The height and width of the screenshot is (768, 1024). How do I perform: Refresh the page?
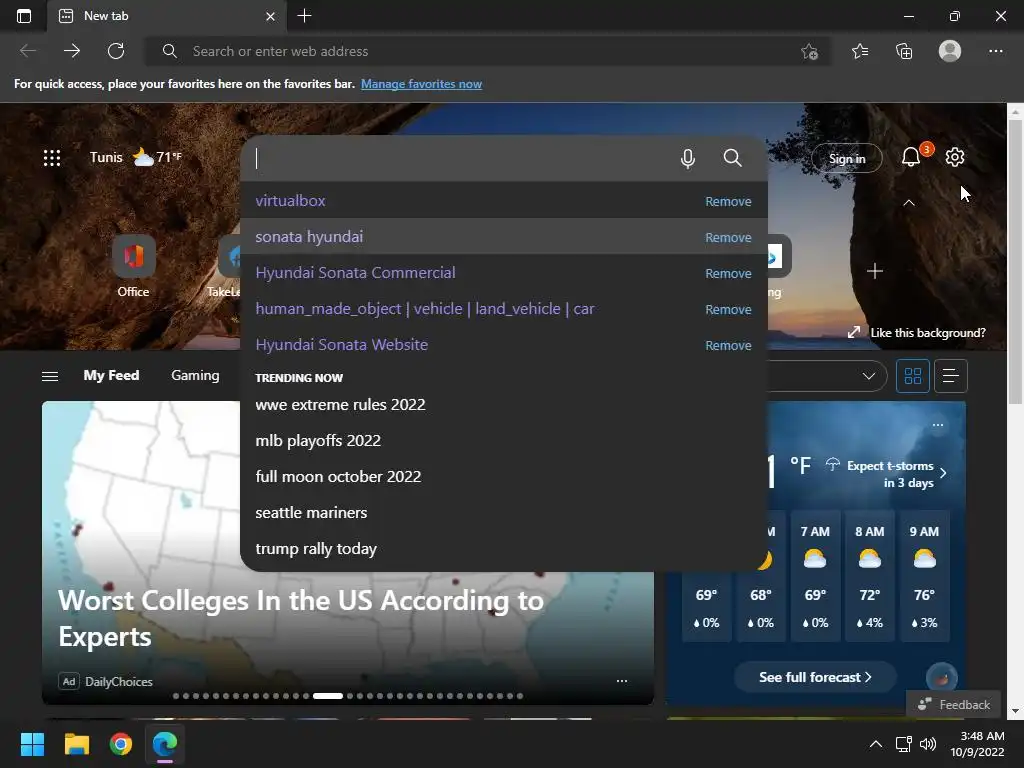coord(116,51)
